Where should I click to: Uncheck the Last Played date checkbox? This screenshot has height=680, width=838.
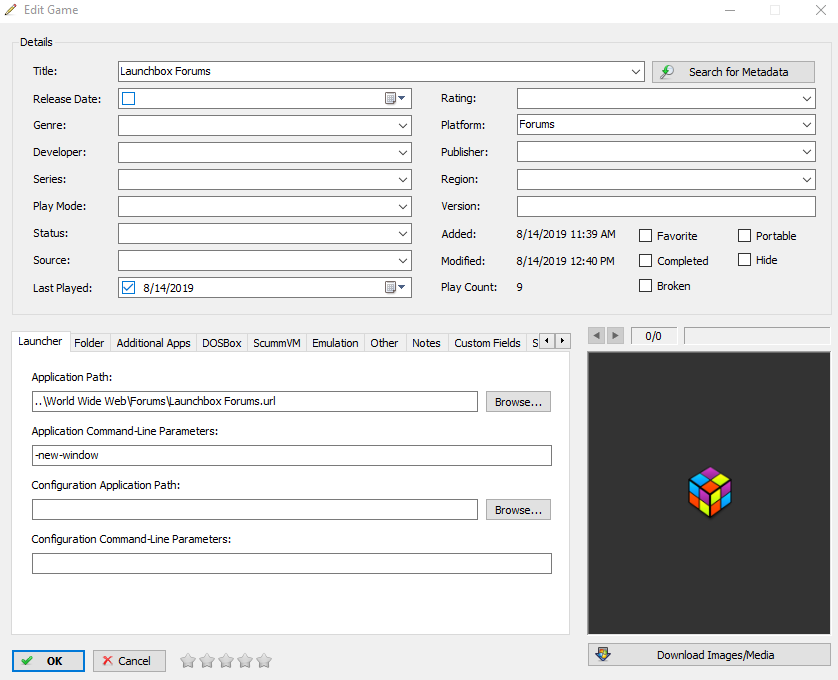coord(128,288)
